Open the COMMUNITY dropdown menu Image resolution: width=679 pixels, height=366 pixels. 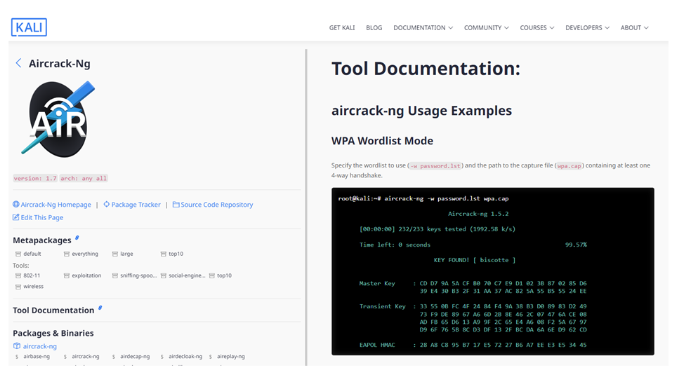coord(486,28)
